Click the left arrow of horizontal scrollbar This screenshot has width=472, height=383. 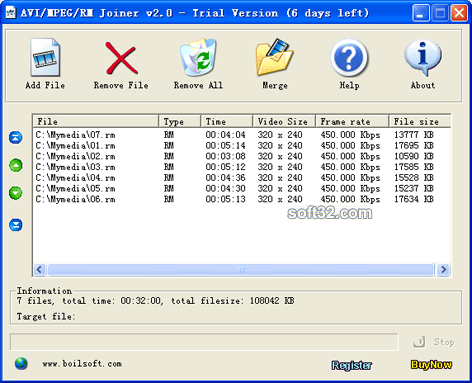(40, 269)
